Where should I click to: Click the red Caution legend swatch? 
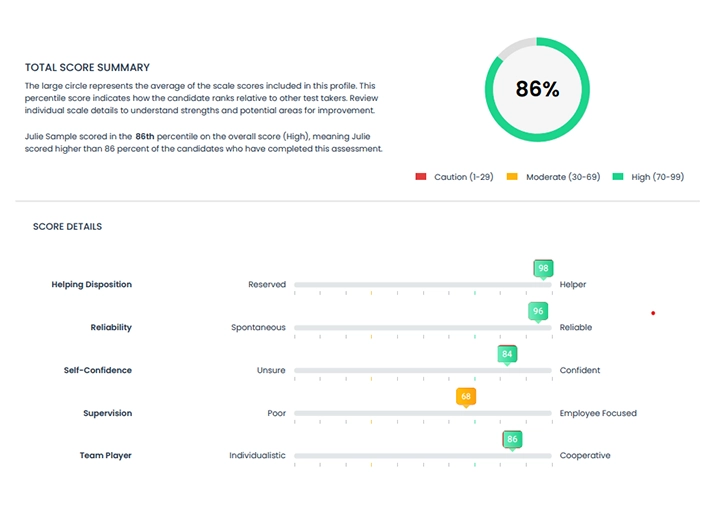[x=421, y=177]
